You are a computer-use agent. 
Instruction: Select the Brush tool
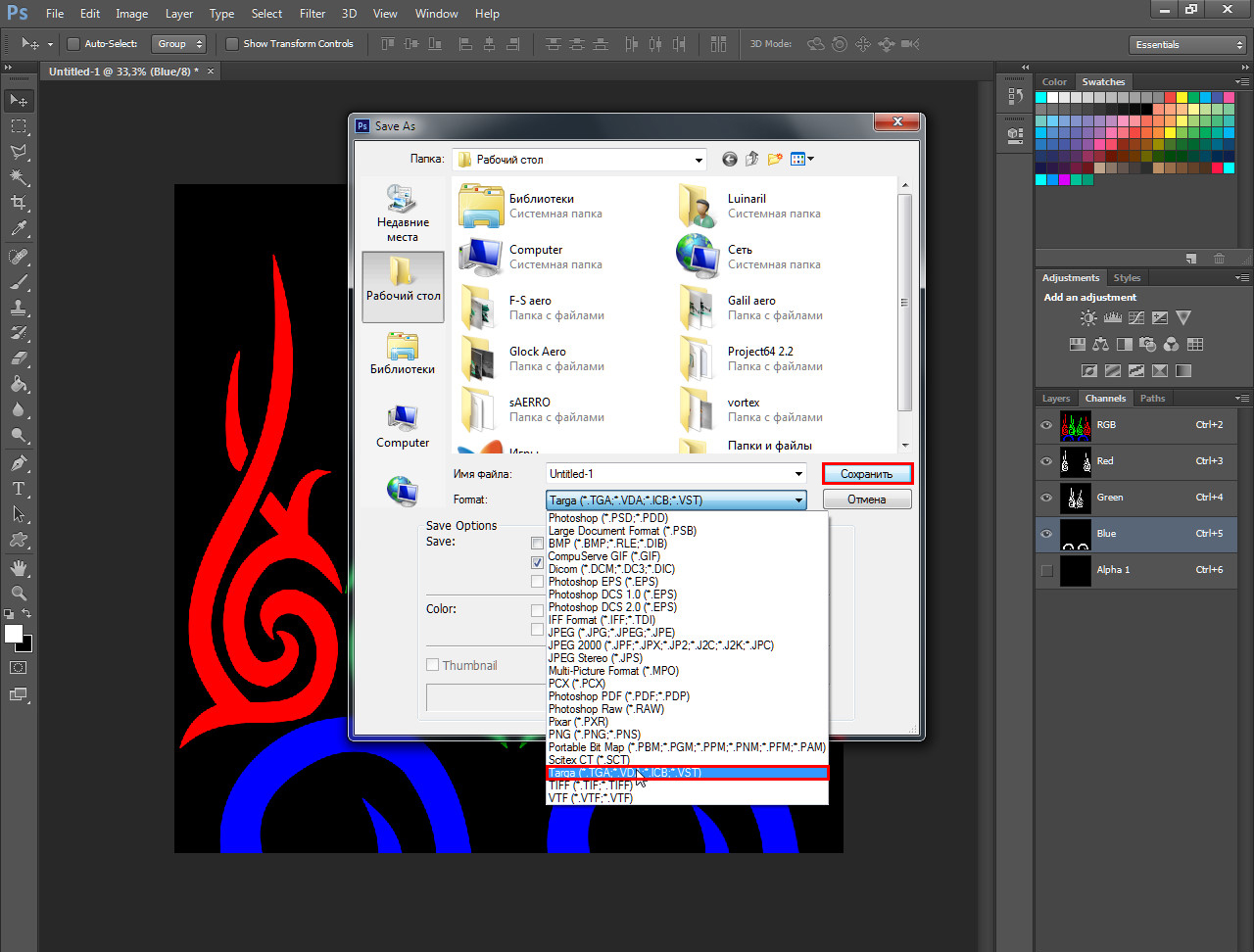click(19, 282)
